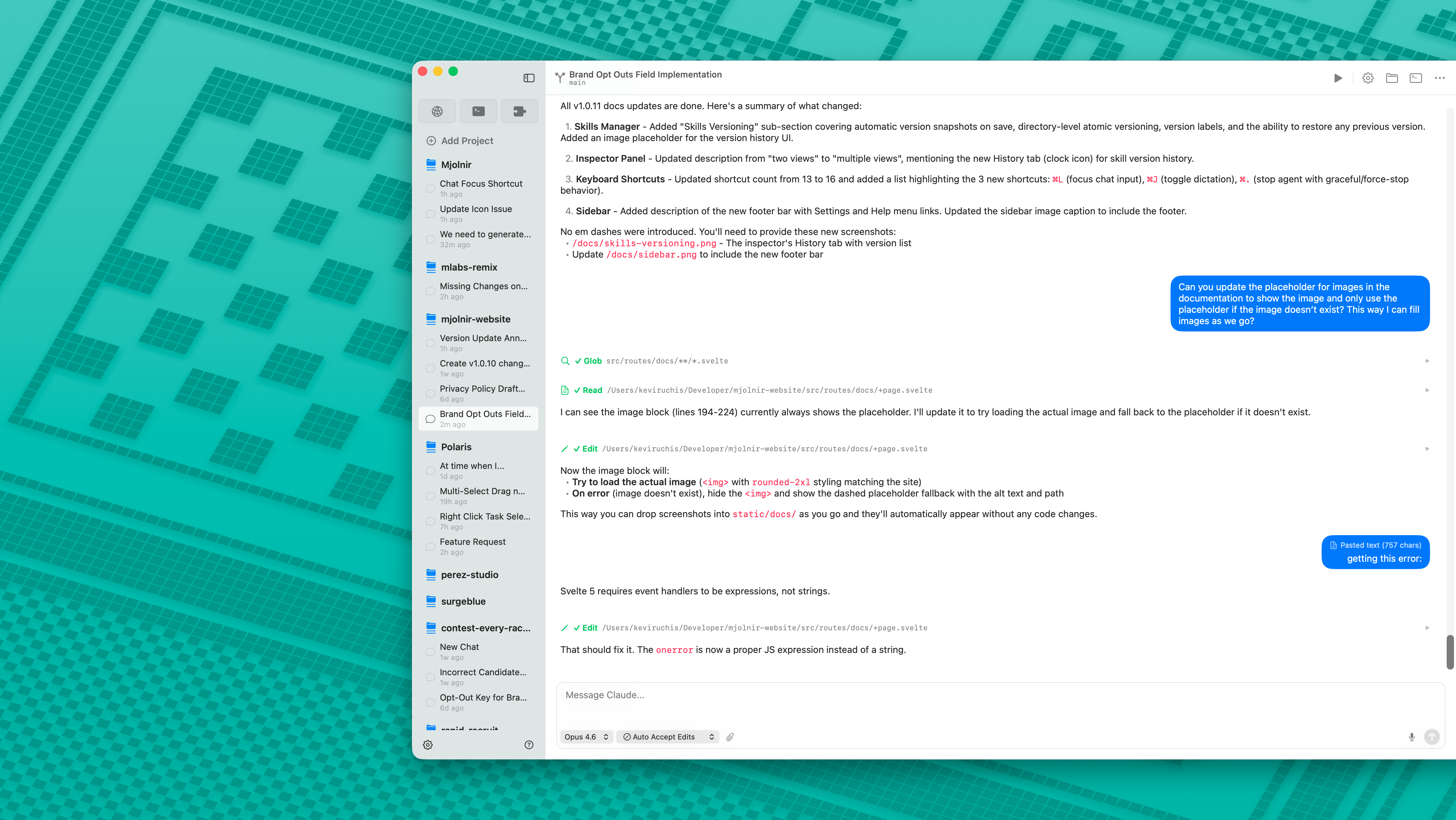Open the project folder icon in the toolbar
The image size is (1456, 820).
pos(1391,78)
